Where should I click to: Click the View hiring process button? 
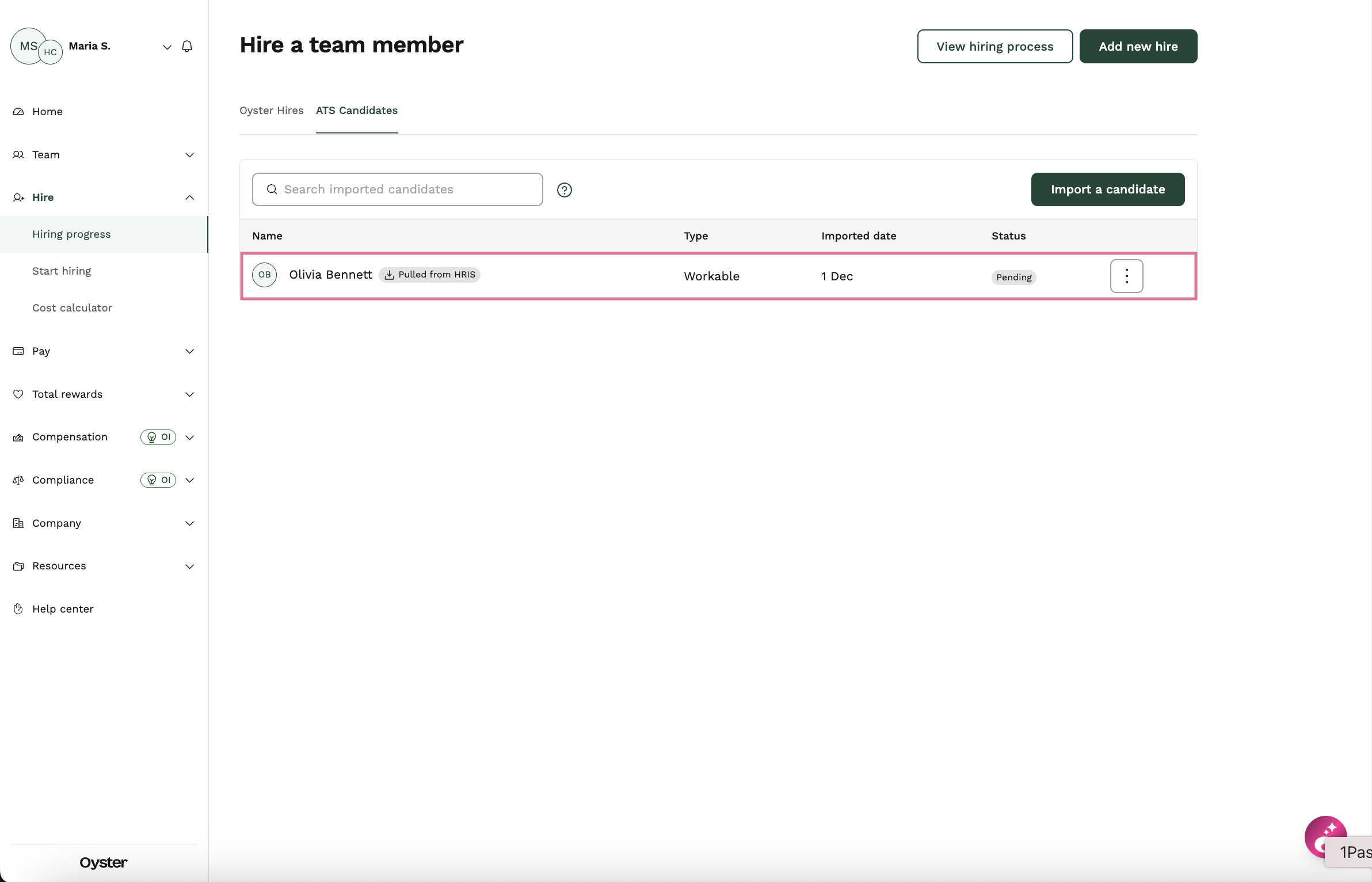click(994, 47)
